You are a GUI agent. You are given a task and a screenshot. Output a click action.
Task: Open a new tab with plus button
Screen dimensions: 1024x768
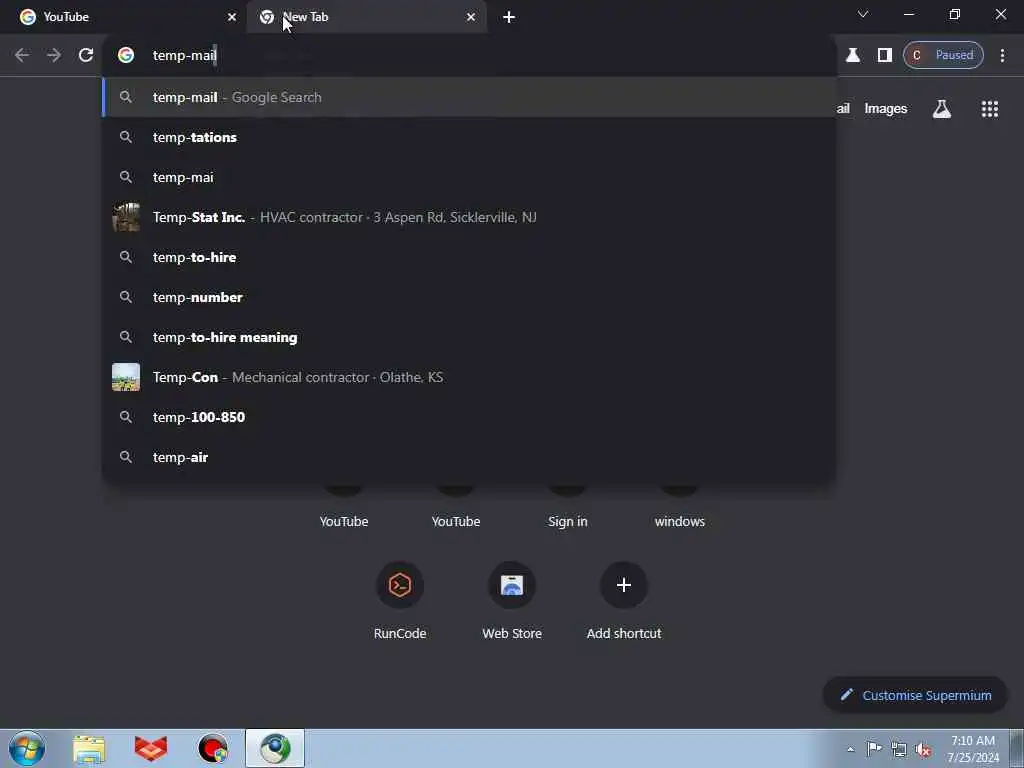(x=509, y=17)
